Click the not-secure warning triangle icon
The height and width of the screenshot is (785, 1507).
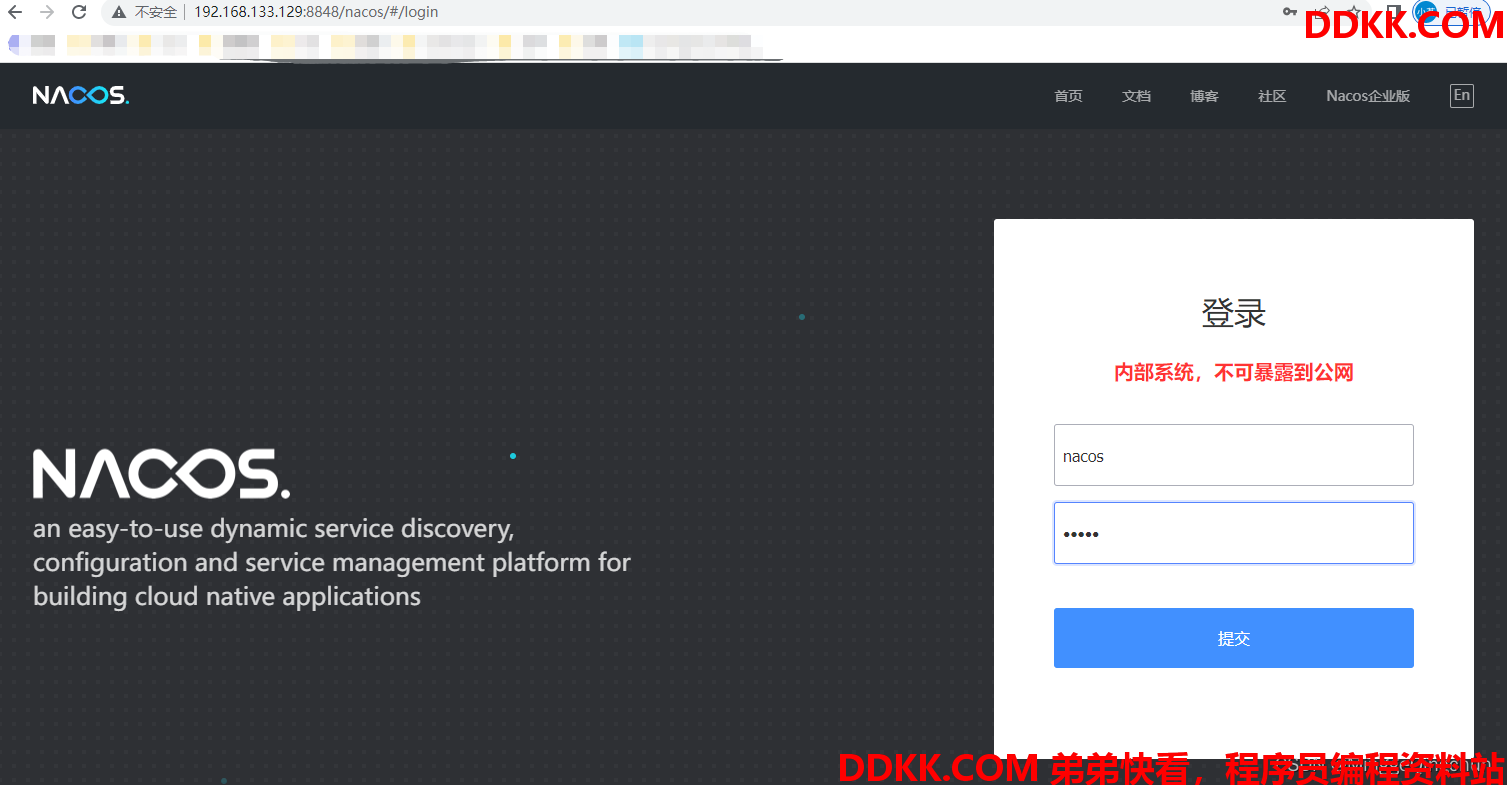click(119, 12)
